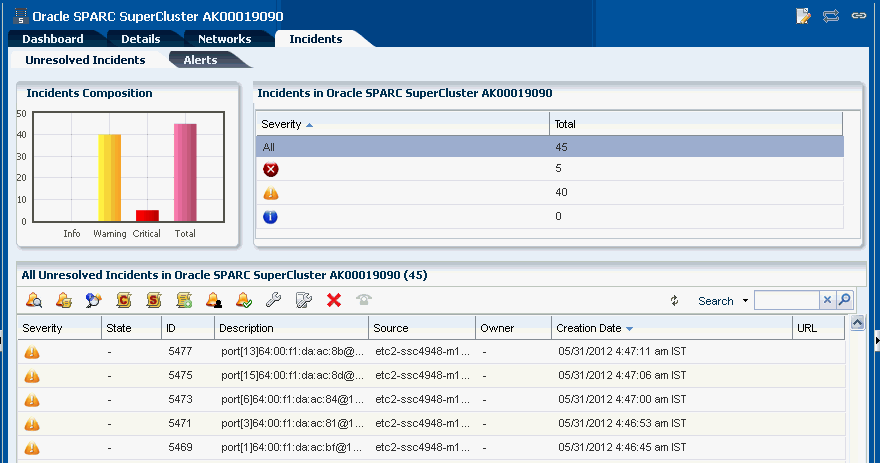880x463 pixels.
Task: Click the bell with magnifier view-alert icon
Action: [x=34, y=300]
